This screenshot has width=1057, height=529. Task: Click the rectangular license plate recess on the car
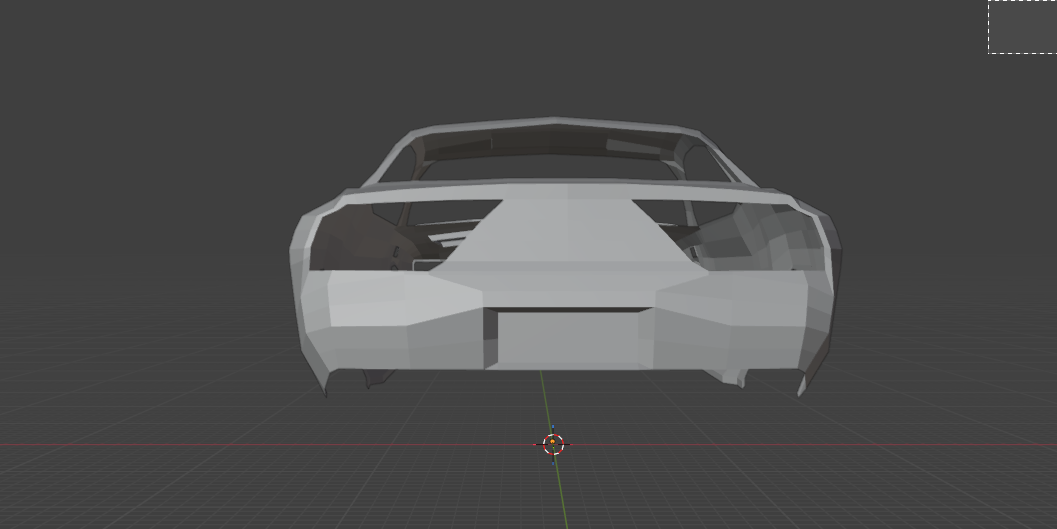568,338
